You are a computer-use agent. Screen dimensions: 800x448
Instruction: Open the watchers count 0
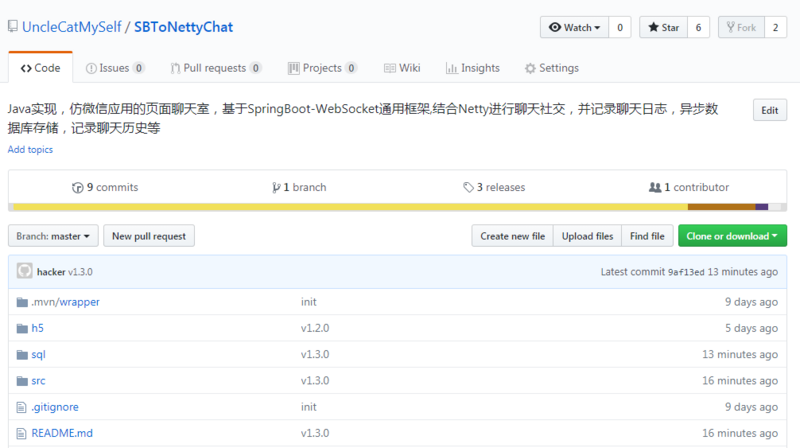click(x=620, y=27)
